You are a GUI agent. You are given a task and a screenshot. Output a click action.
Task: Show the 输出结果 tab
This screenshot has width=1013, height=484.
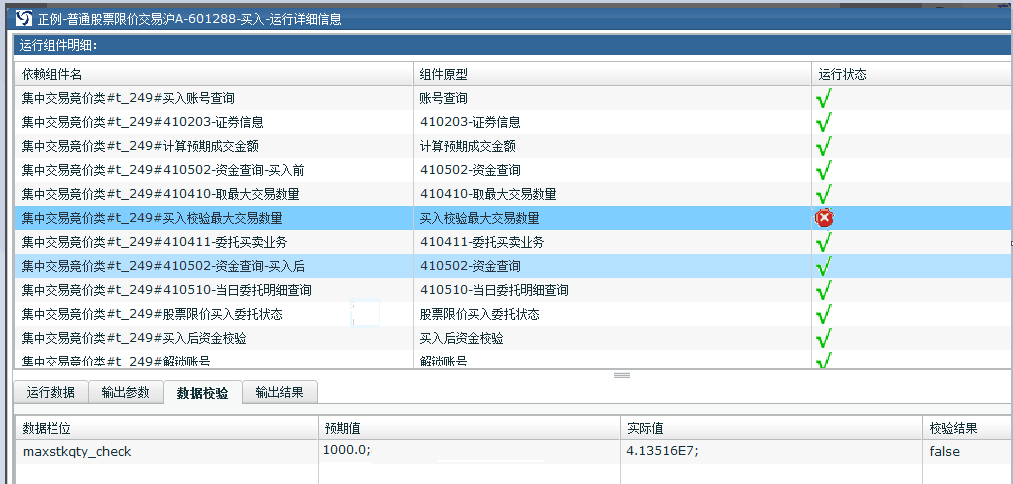tap(280, 392)
